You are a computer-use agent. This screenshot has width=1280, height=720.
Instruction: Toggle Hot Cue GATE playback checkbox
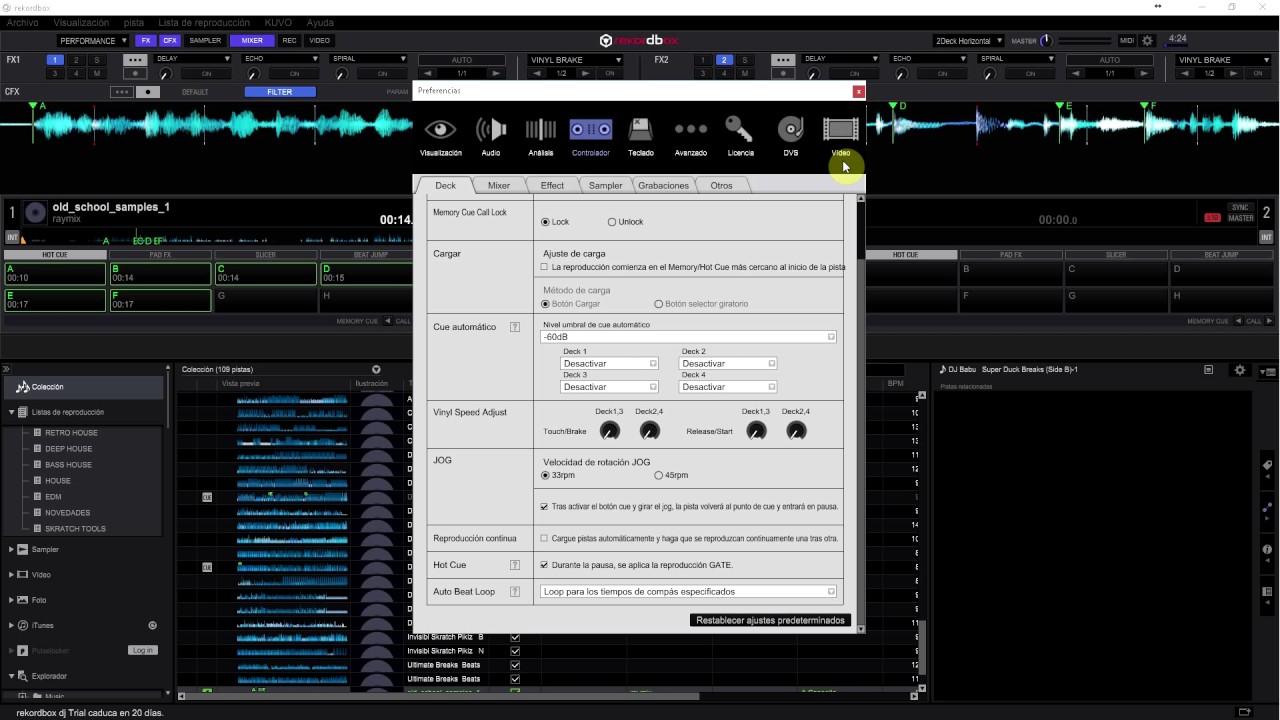pos(544,565)
